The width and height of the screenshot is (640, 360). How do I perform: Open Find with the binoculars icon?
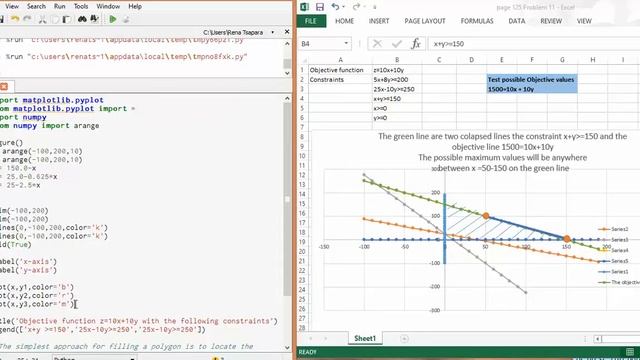tap(82, 19)
